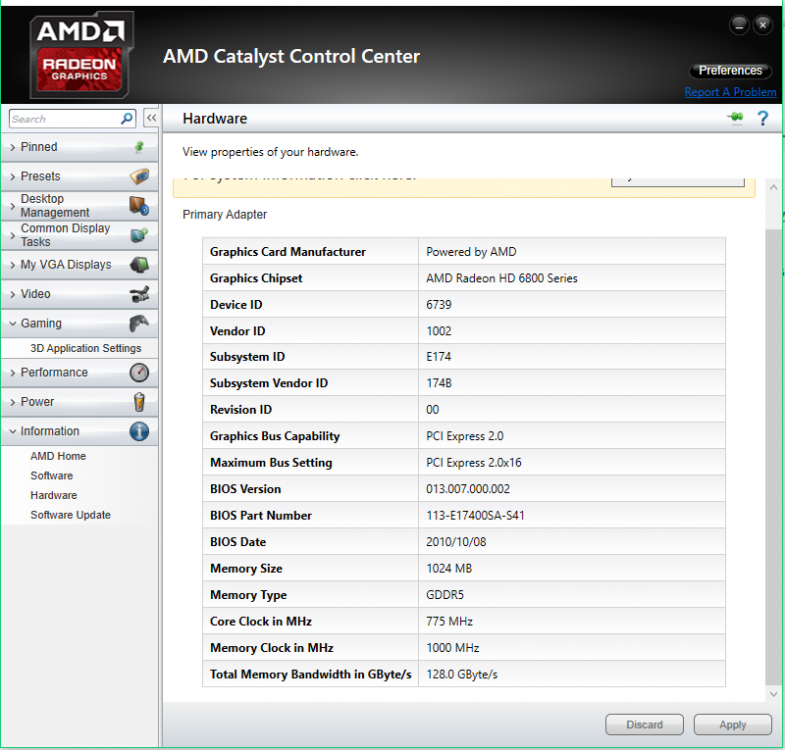Expand the Pinned section
Image resolution: width=785 pixels, height=750 pixels.
(40, 147)
